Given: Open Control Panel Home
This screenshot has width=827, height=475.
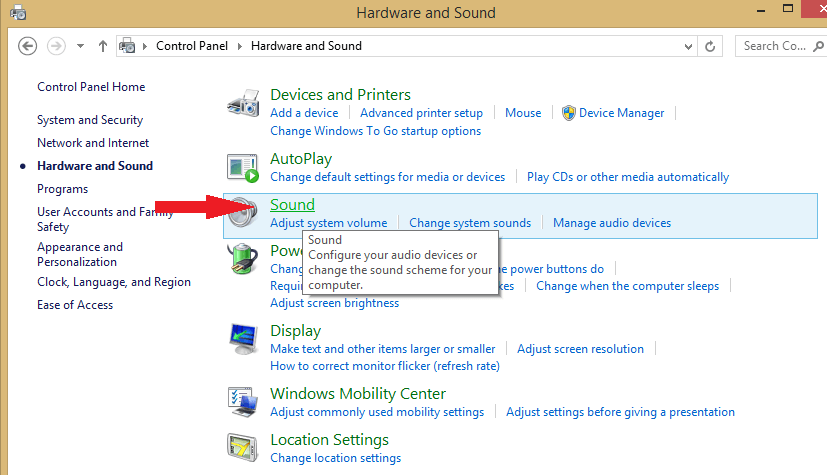Looking at the screenshot, I should pos(91,87).
